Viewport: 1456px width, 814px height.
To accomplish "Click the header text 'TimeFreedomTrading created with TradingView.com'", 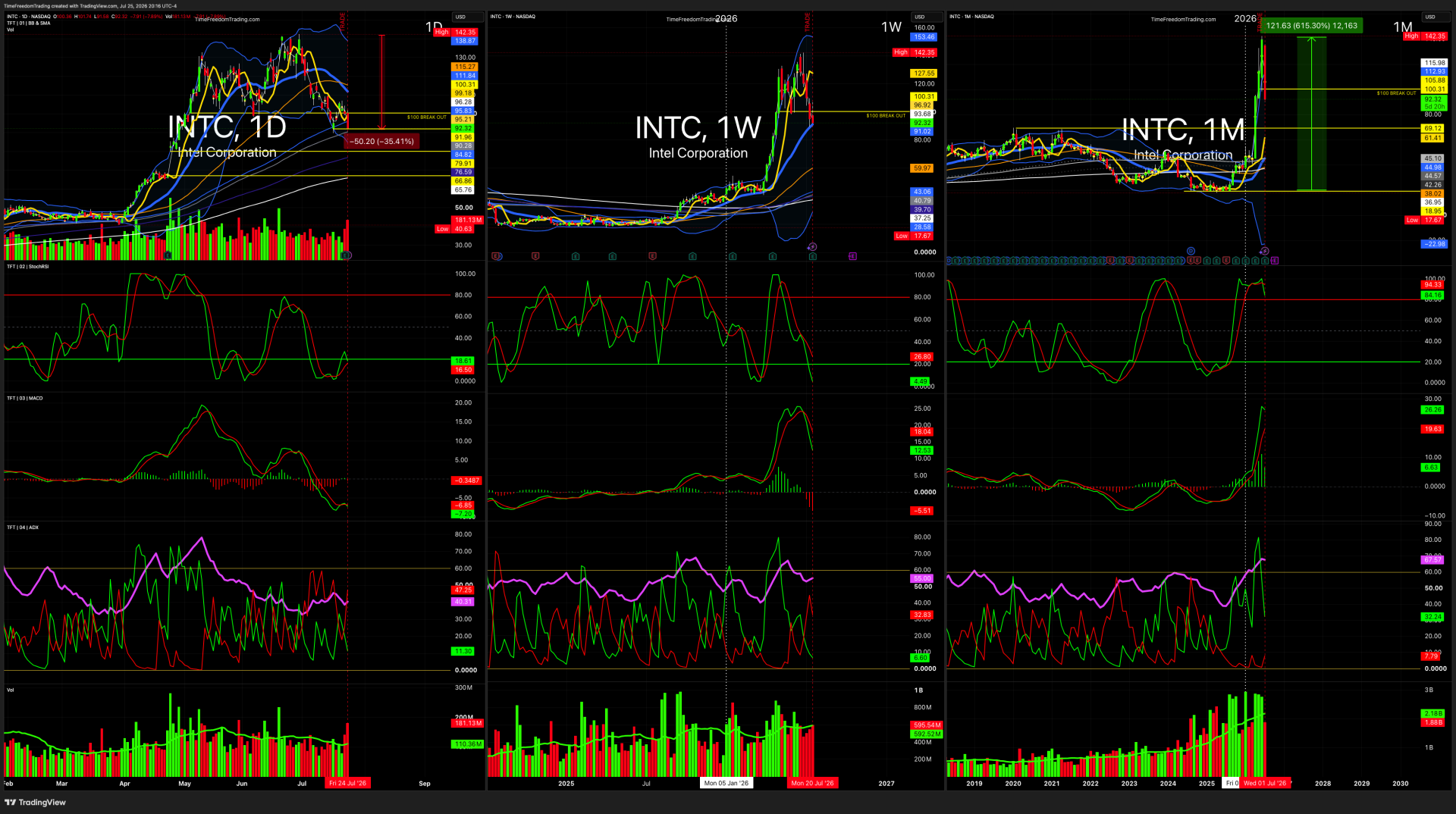I will click(x=61, y=6).
